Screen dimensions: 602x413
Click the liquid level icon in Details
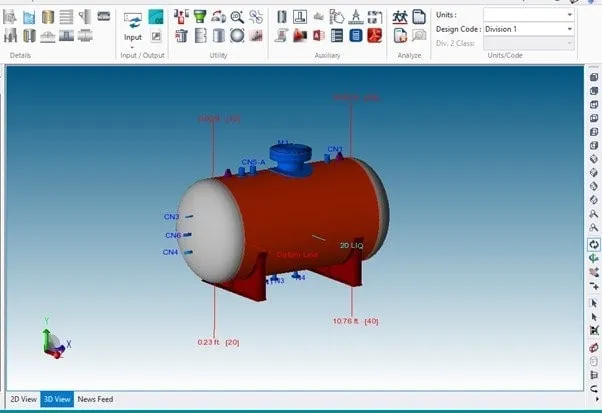pyautogui.click(x=29, y=17)
